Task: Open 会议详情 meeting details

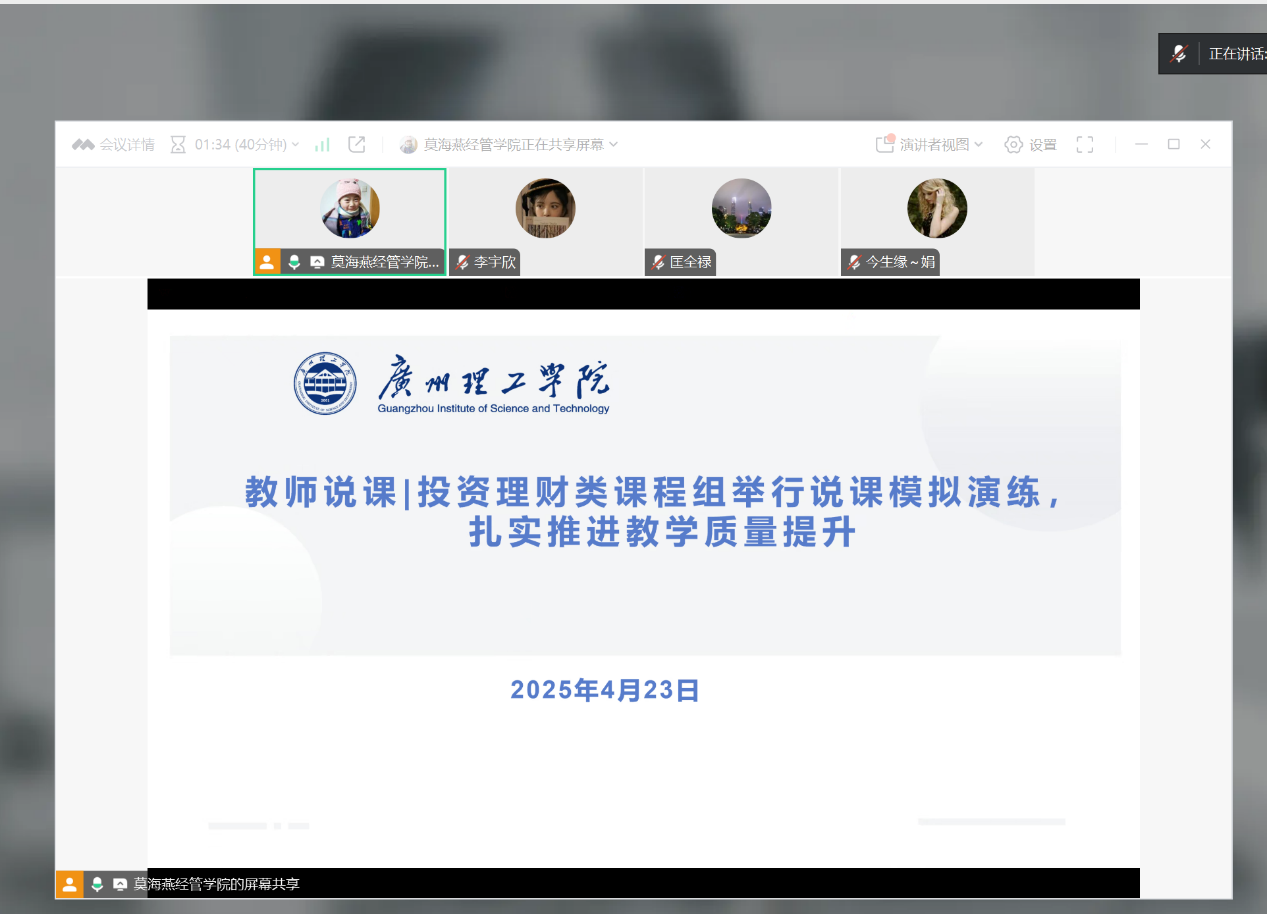Action: tap(114, 145)
